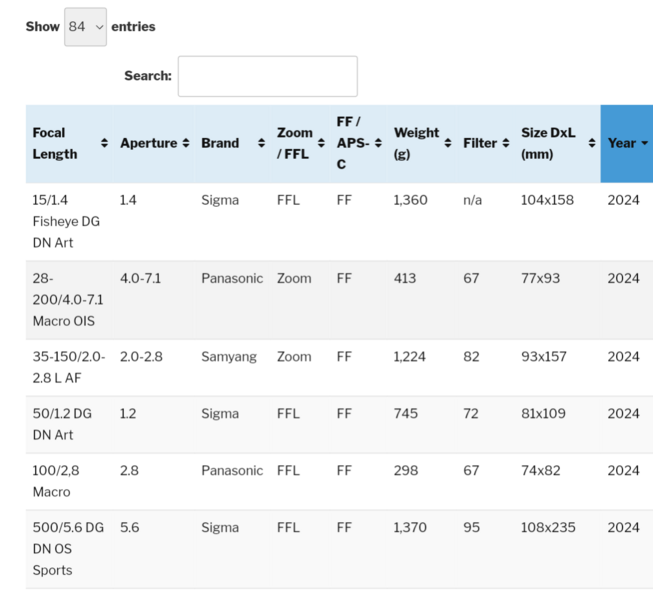Click the Year column header
The image size is (653, 600).
621,144
